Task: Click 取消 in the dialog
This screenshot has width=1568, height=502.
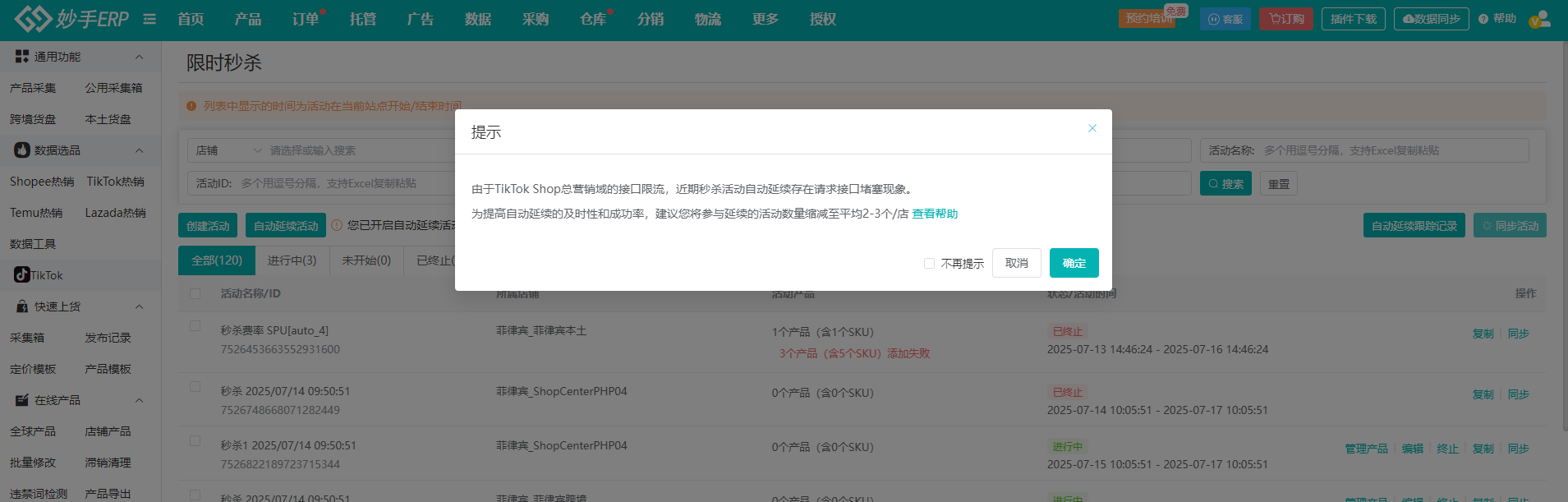Action: tap(1017, 263)
